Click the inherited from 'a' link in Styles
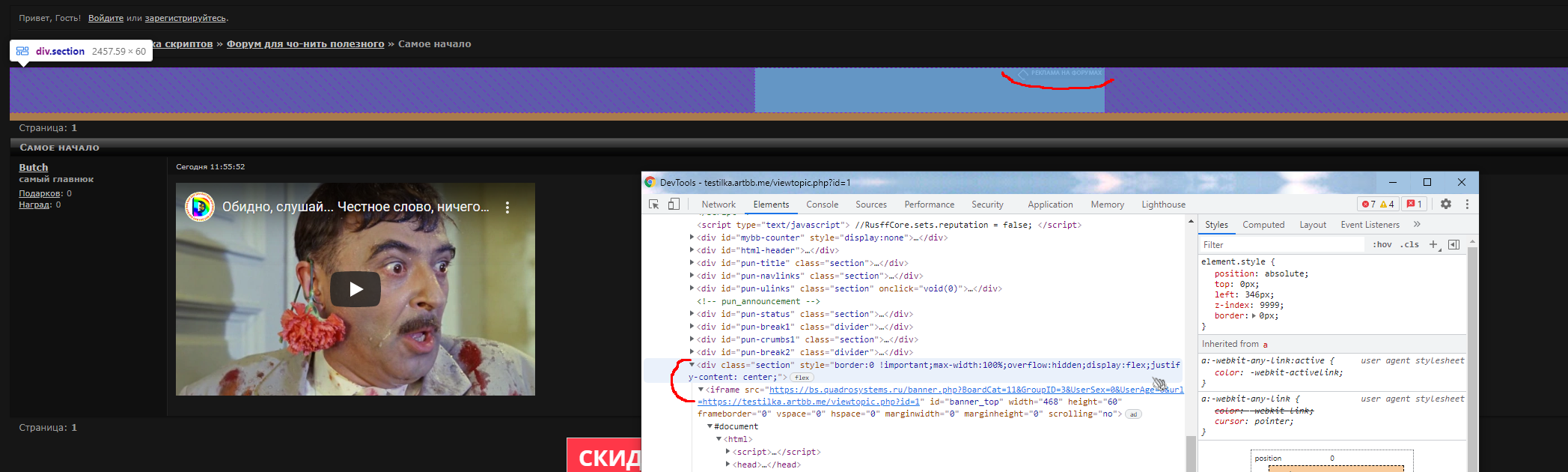Viewport: 1568px width, 472px height. 1266,345
